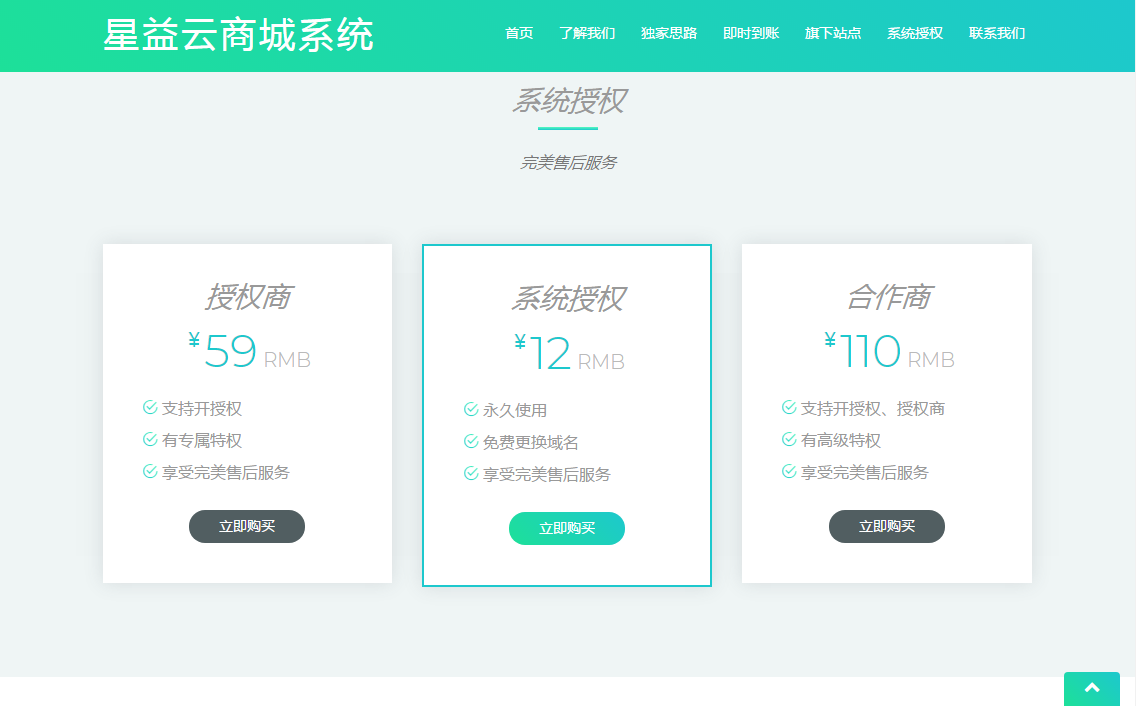Image resolution: width=1136 pixels, height=706 pixels.
Task: Select the 合作商 pricing card title
Action: pos(888,297)
